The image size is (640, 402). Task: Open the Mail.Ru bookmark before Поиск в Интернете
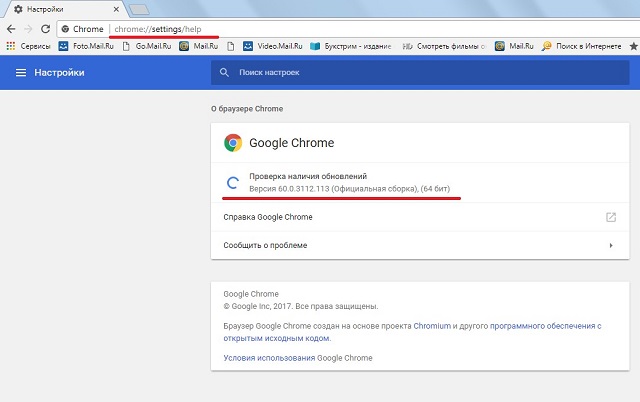[x=514, y=46]
